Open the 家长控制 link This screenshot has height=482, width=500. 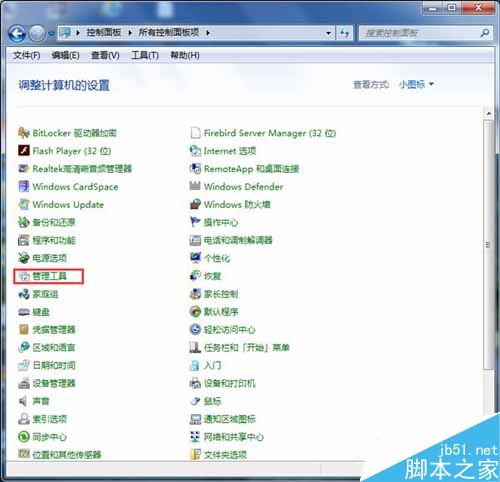click(x=221, y=294)
